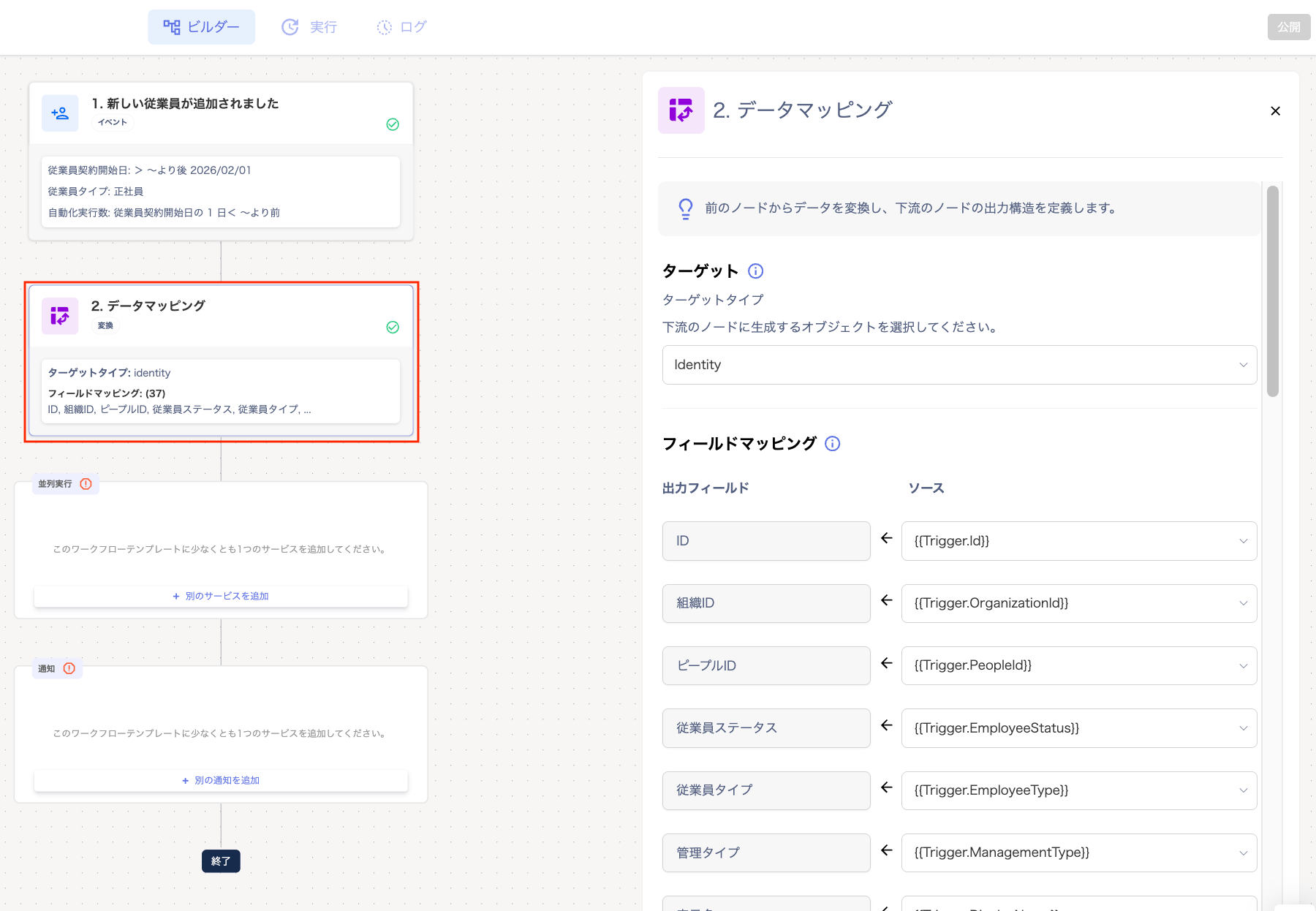Viewport: 1316px width, 911px height.
Task: Click ターゲットタイプ: identity summary text
Action: (x=109, y=373)
